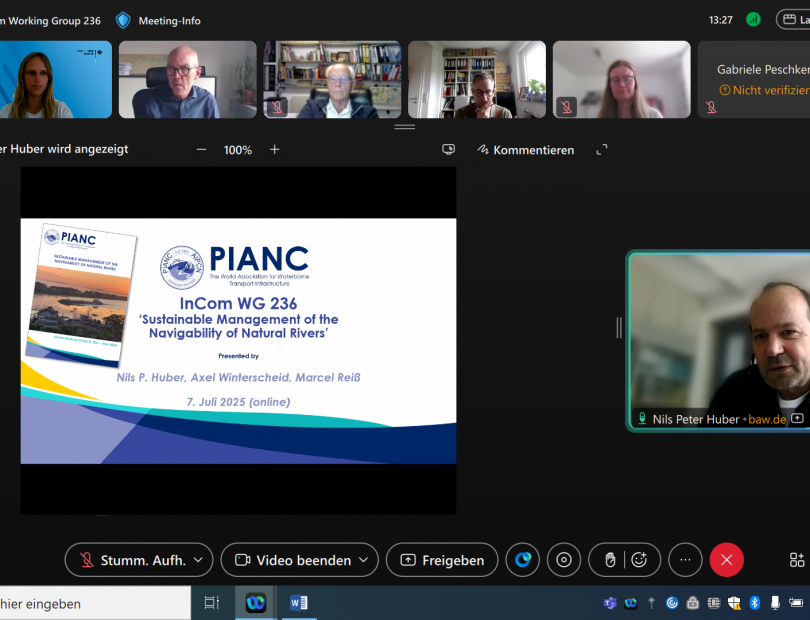Image resolution: width=810 pixels, height=620 pixels.
Task: Click the pin-shaped tray icon
Action: click(651, 603)
